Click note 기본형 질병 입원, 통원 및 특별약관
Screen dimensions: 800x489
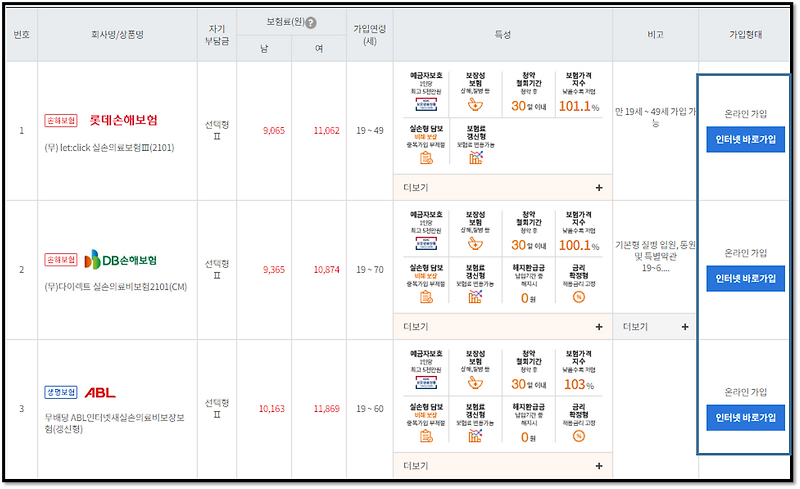[656, 256]
